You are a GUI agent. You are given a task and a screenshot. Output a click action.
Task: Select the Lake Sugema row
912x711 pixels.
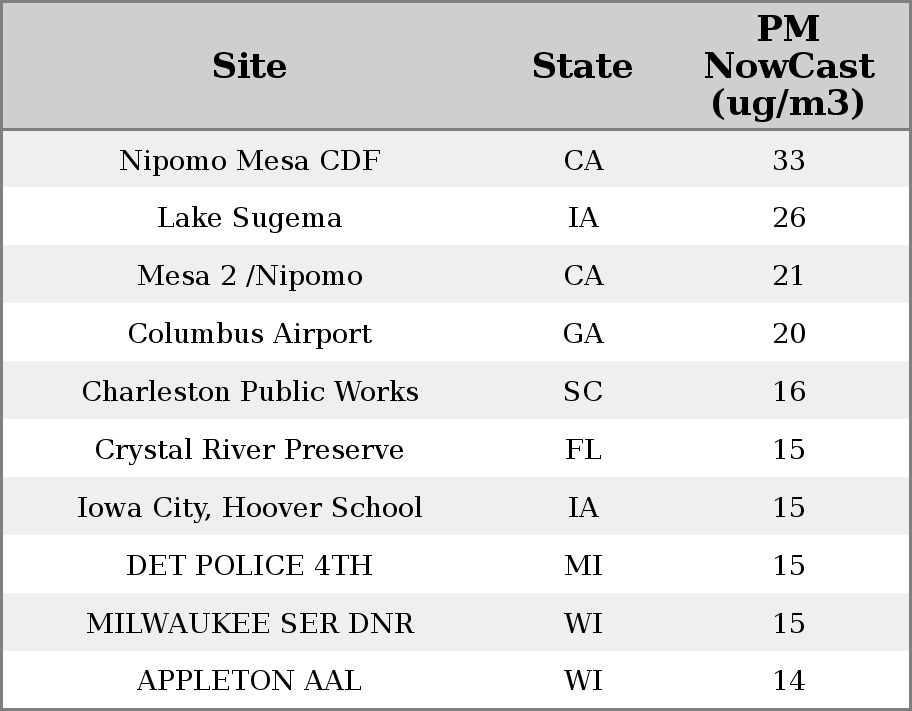250,218
